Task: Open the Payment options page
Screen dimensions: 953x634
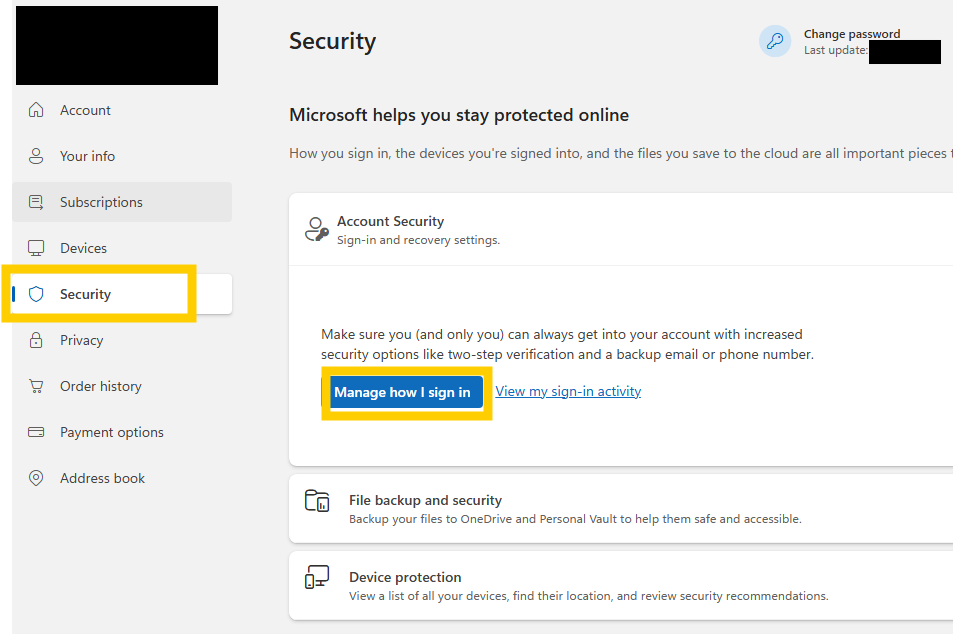Action: [111, 432]
